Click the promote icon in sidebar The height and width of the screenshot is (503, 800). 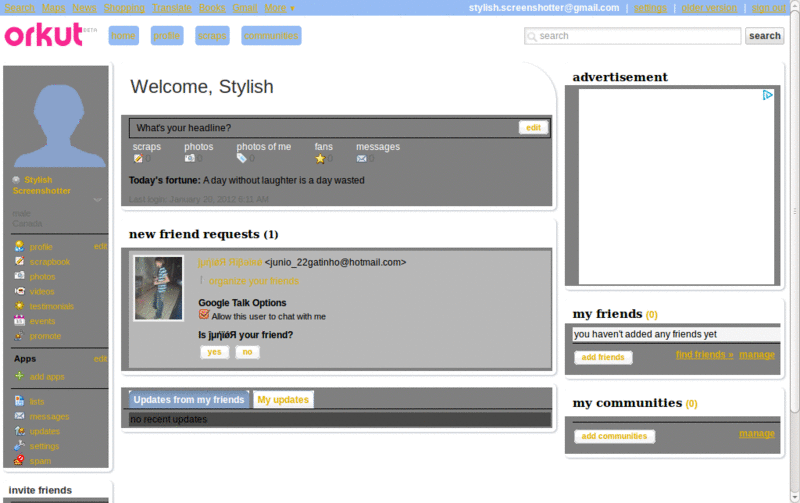coord(19,335)
